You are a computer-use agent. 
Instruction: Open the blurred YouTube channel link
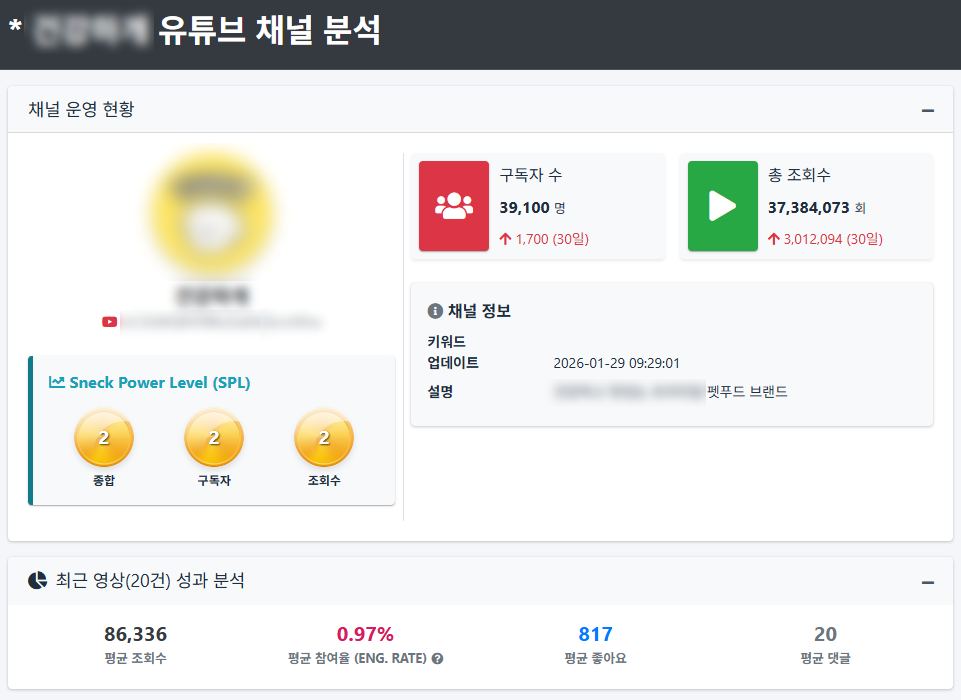click(222, 322)
